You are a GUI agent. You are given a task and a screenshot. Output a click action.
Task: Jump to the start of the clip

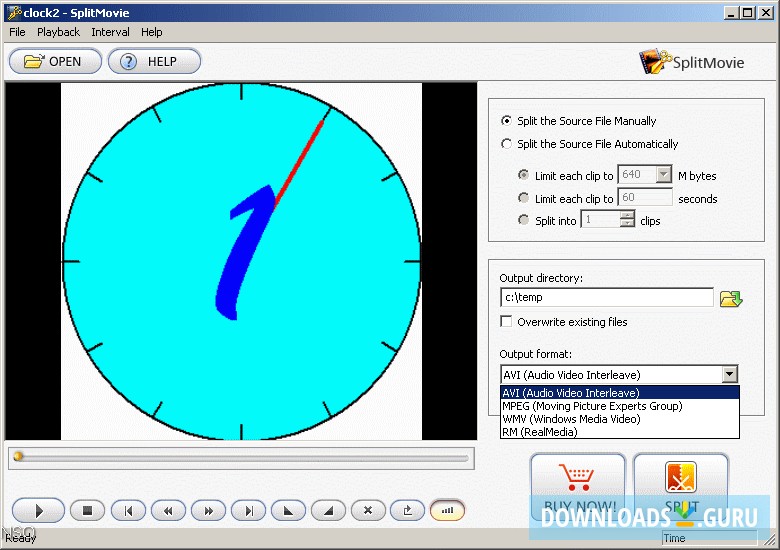(128, 510)
